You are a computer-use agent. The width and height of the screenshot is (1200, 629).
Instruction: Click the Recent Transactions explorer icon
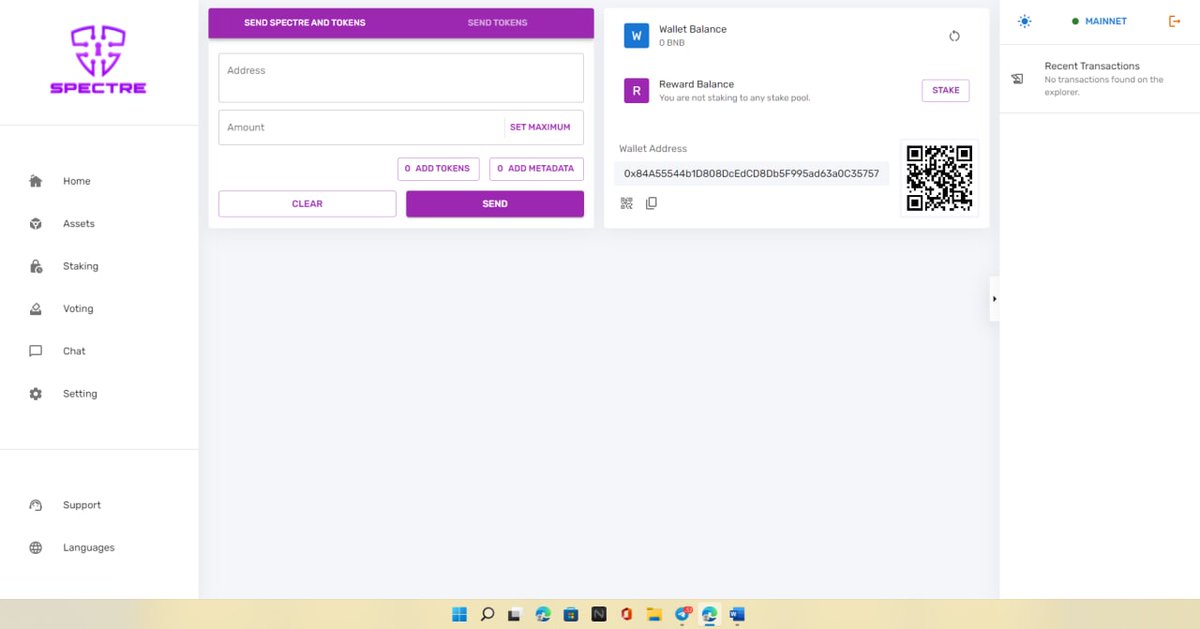1017,79
